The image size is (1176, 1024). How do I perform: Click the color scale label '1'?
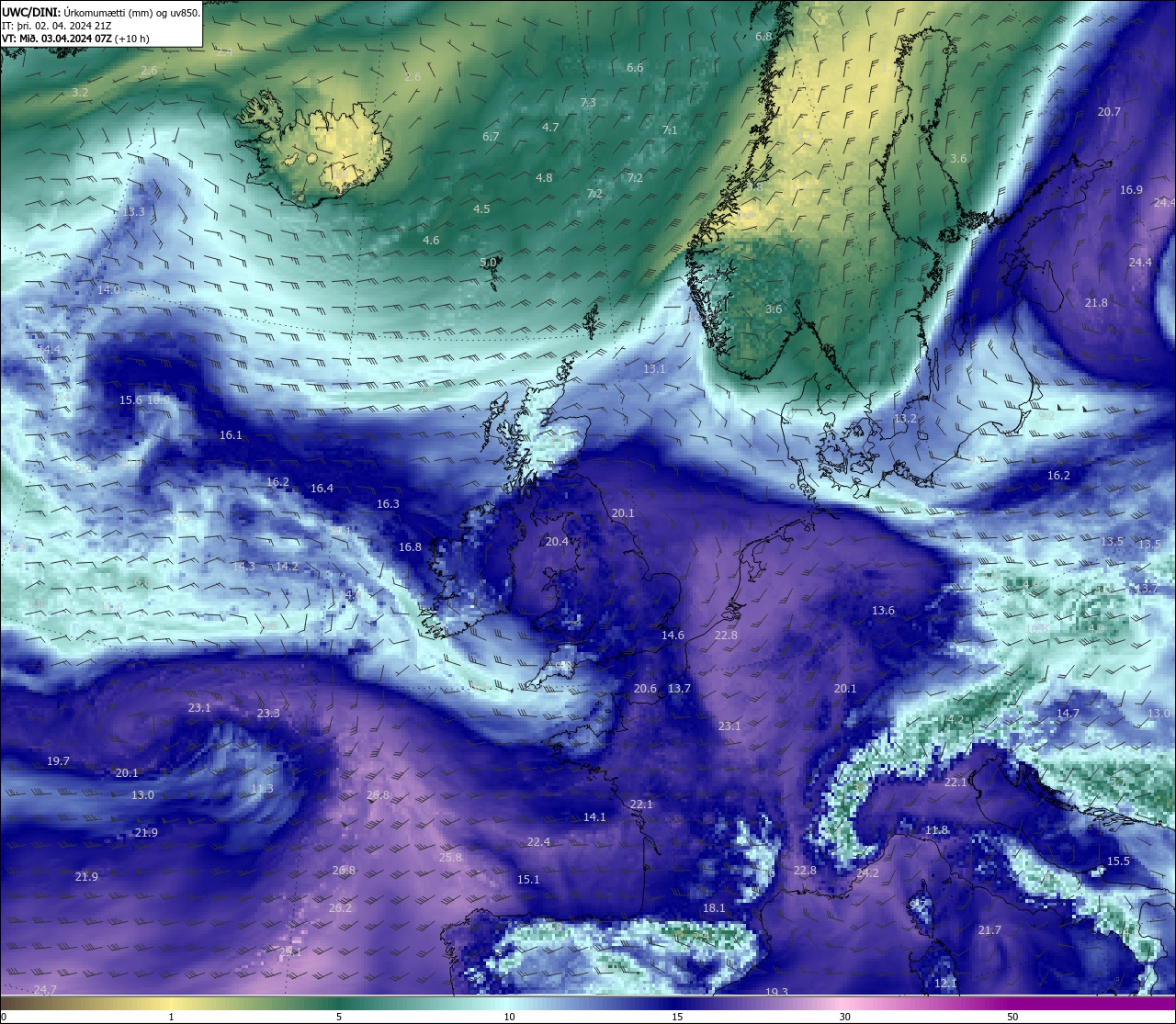[171, 1017]
